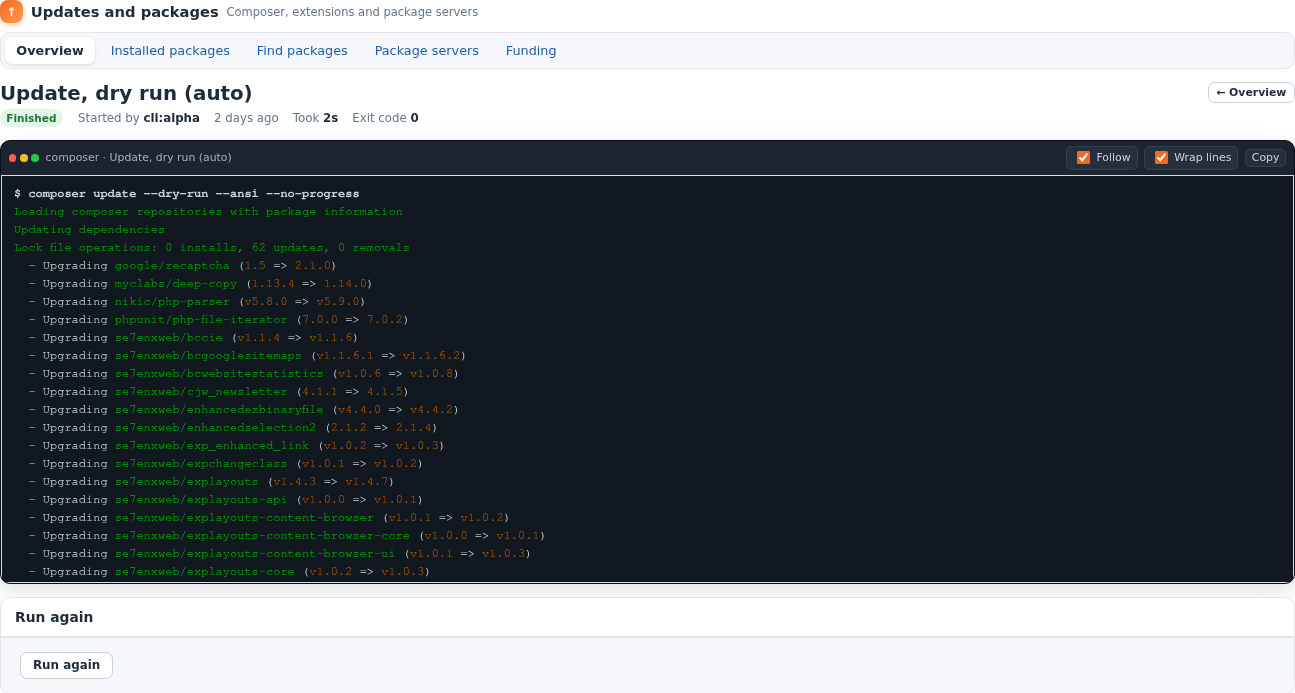The height and width of the screenshot is (693, 1295).
Task: Click the 'Lock file operations' summary line
Action: [x=212, y=248]
